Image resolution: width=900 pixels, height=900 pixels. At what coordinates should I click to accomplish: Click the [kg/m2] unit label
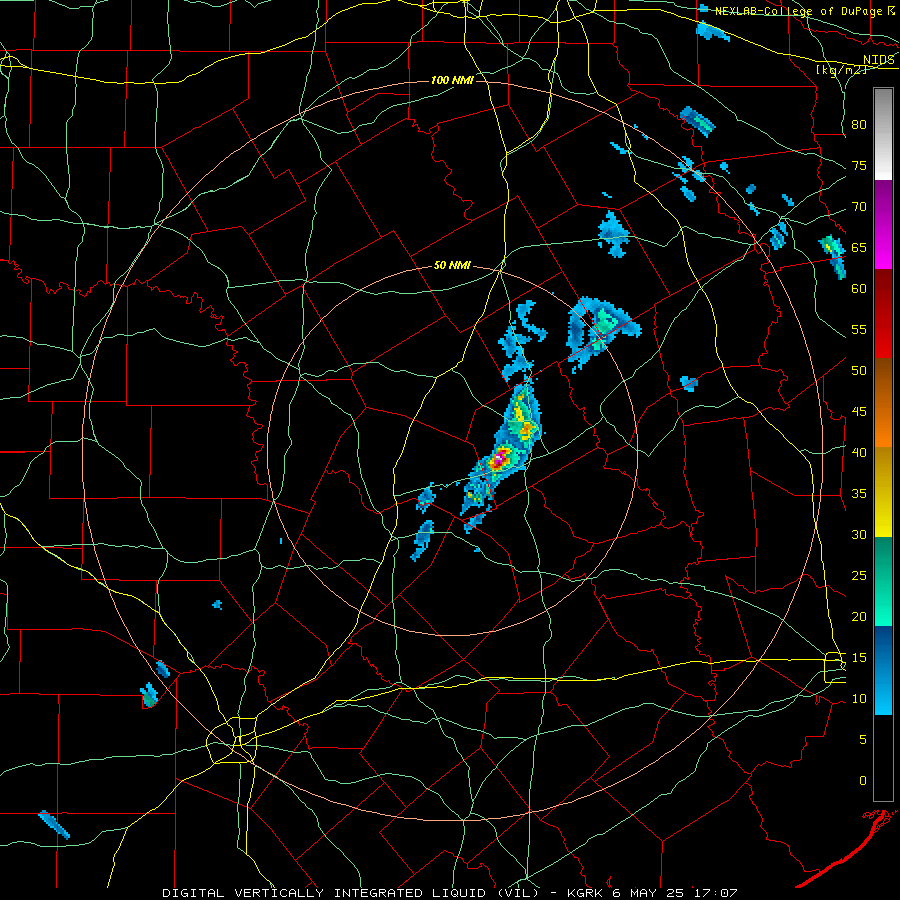(841, 70)
